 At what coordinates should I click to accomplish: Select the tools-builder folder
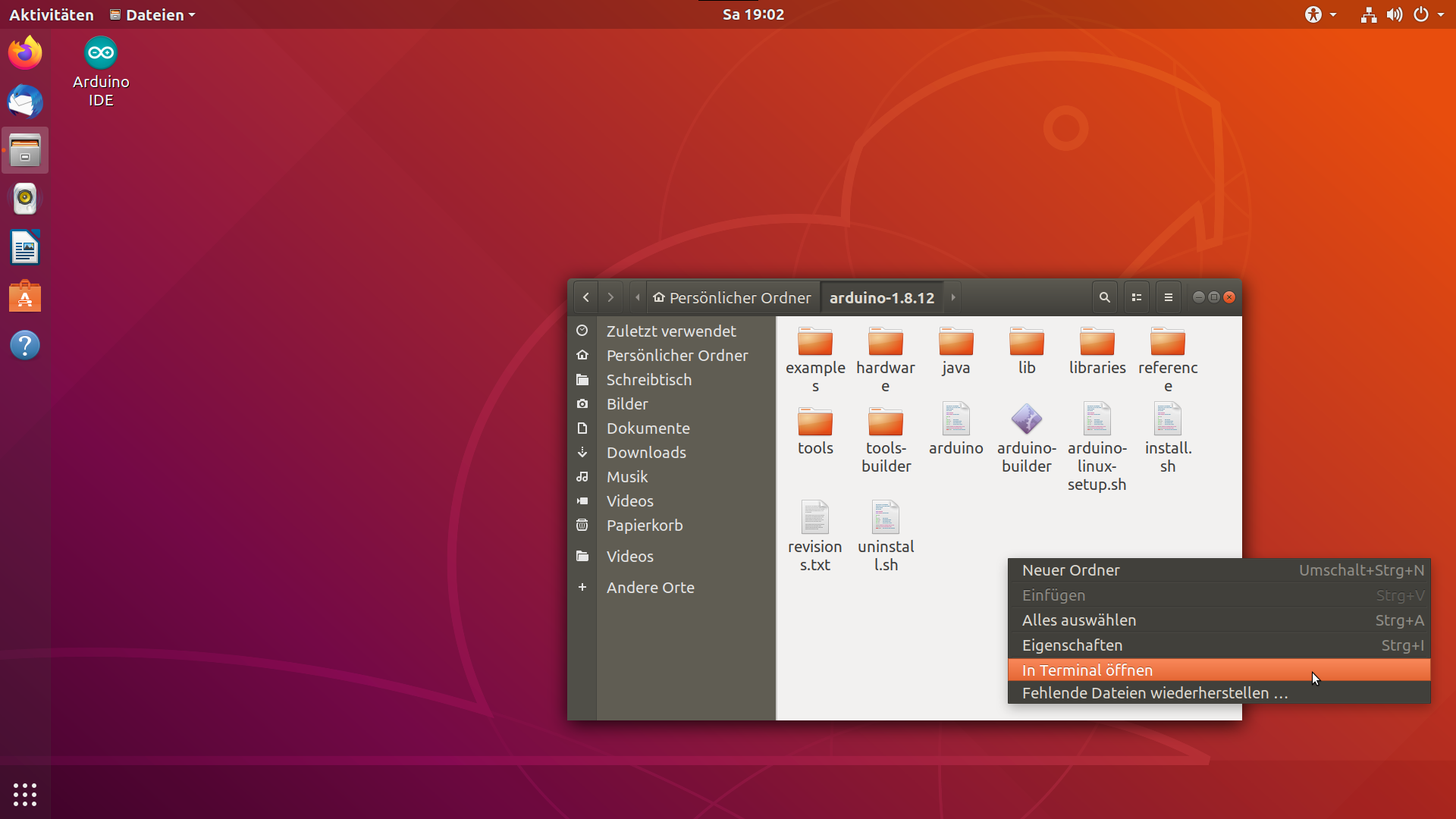tap(886, 441)
